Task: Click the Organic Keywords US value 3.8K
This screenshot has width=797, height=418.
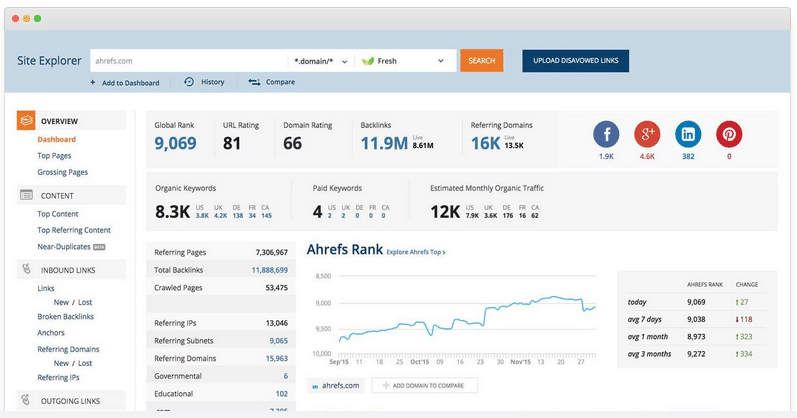Action: (x=202, y=216)
